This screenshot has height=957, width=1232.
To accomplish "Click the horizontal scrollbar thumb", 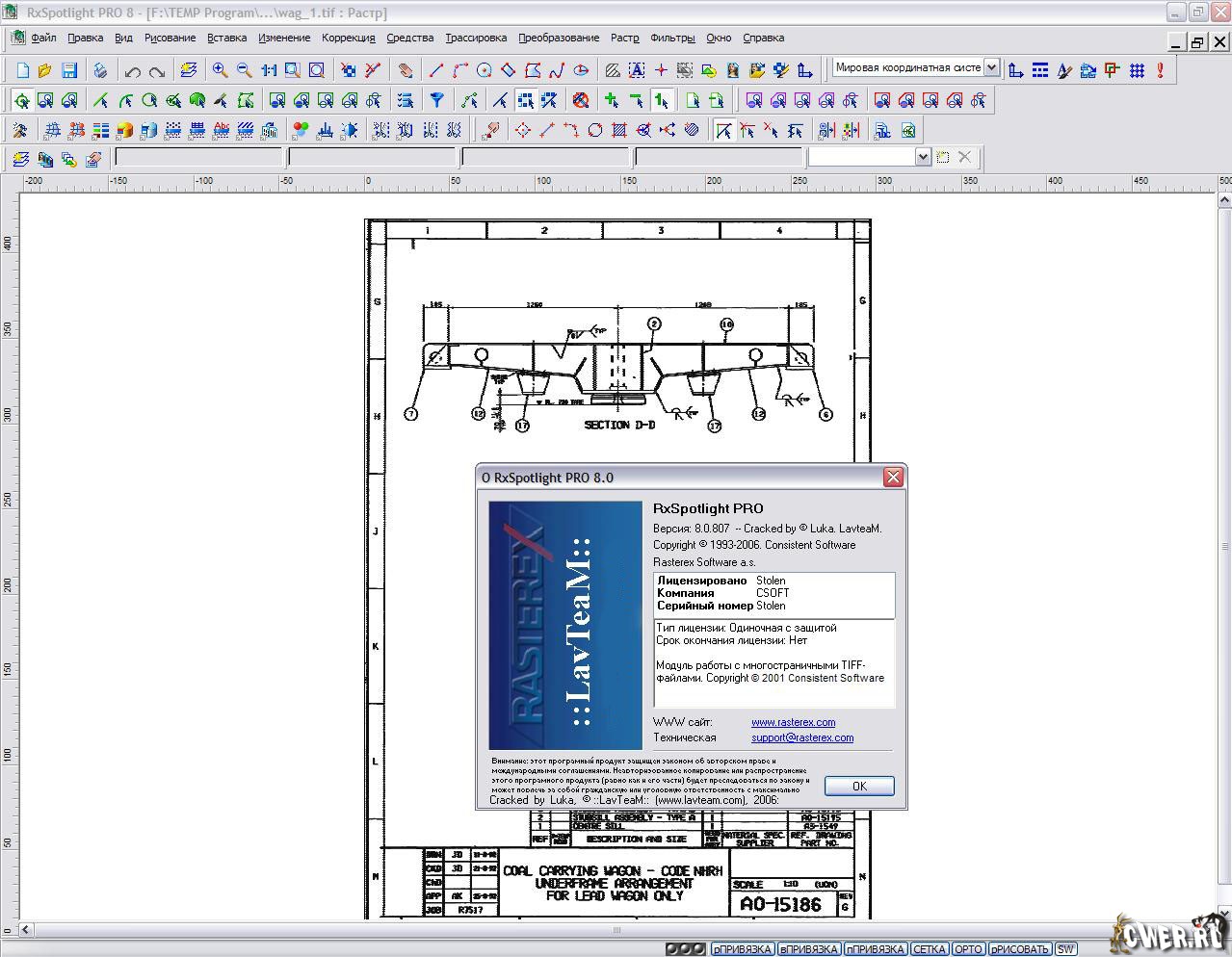I will pos(617,931).
